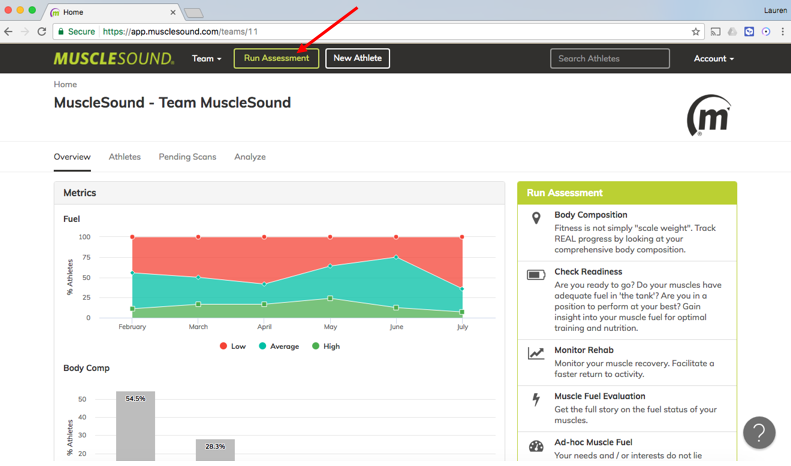The width and height of the screenshot is (791, 466).
Task: Click the July label on Fuel chart axis
Action: click(x=463, y=327)
